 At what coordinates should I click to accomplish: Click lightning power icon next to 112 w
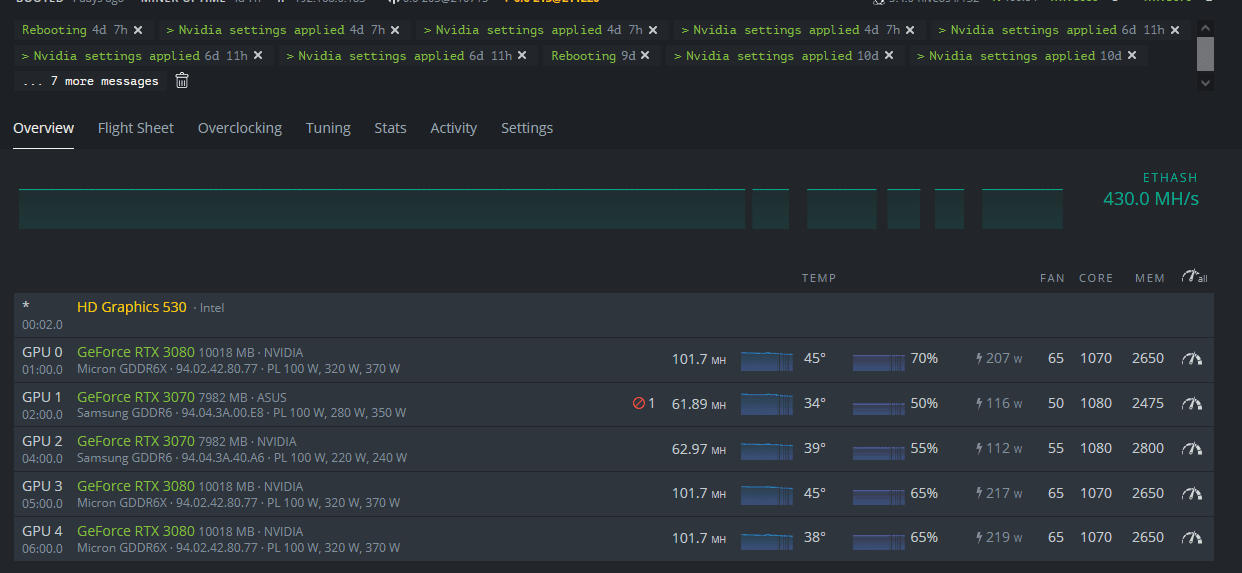point(980,448)
